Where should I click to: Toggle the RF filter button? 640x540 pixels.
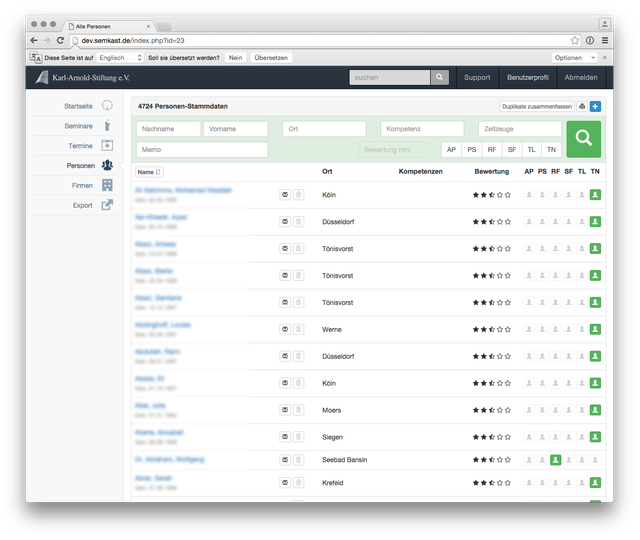coord(491,150)
